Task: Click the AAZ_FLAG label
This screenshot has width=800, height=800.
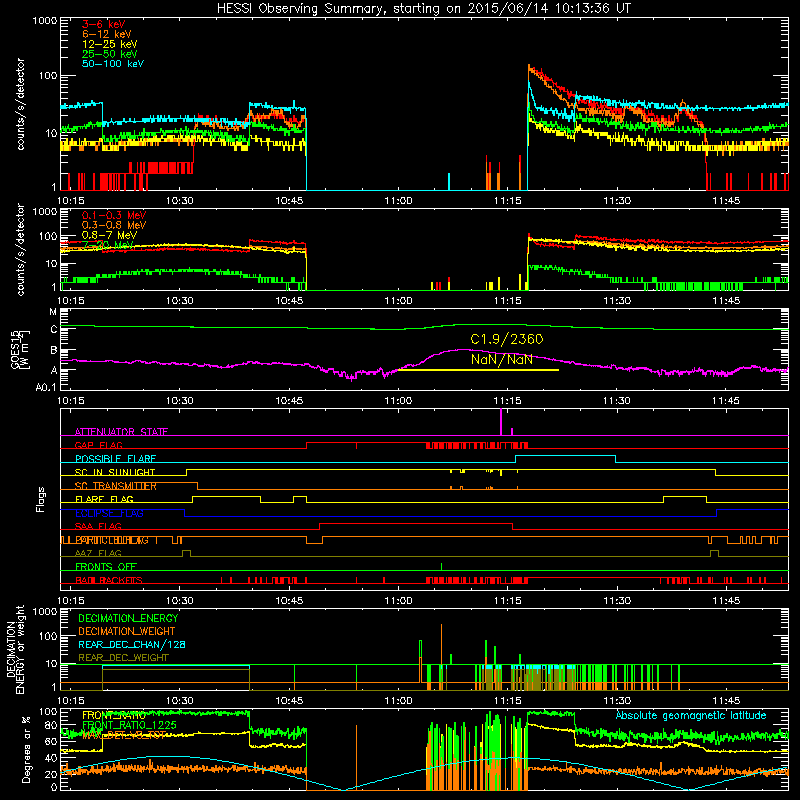Action: point(98,553)
